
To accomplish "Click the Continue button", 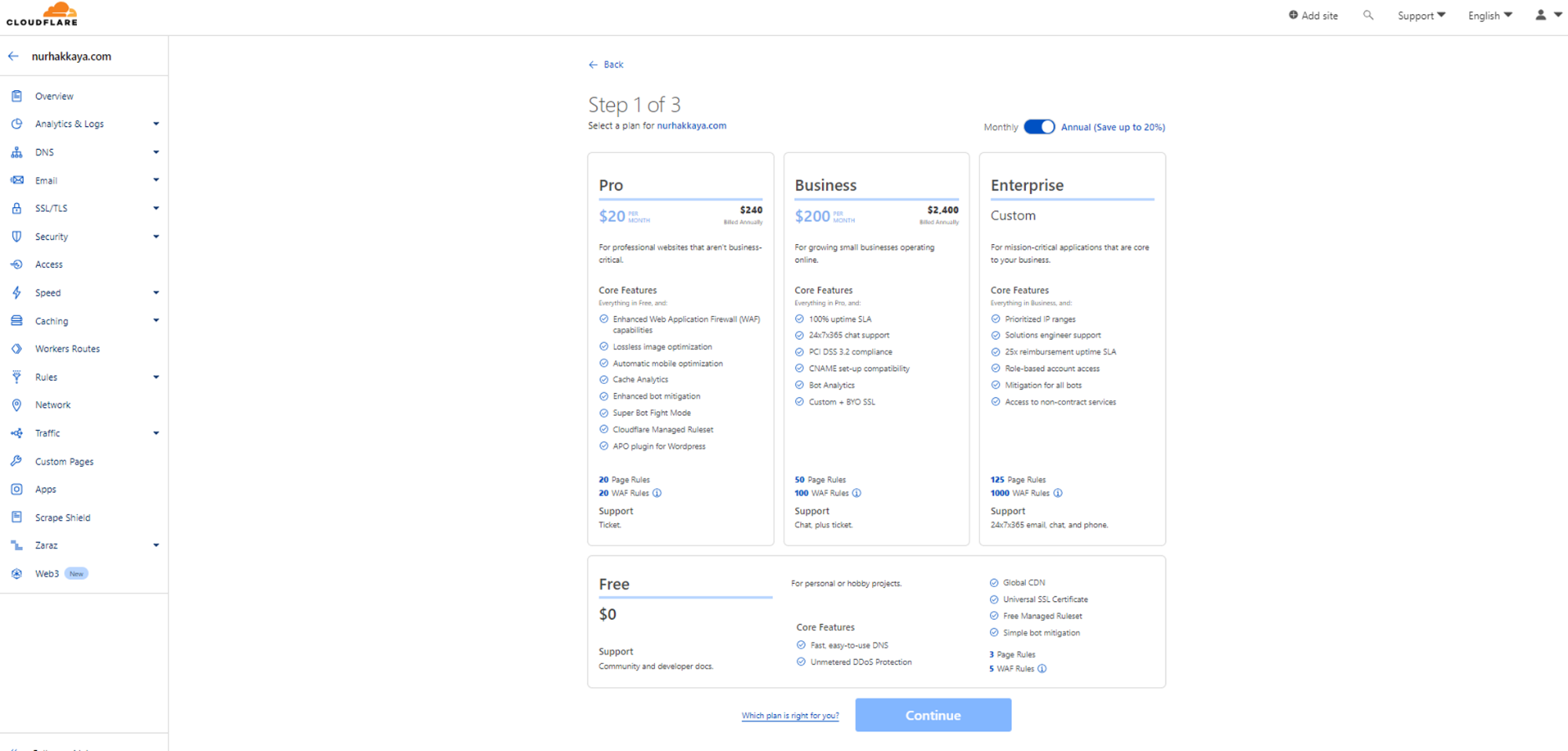I will click(x=933, y=715).
